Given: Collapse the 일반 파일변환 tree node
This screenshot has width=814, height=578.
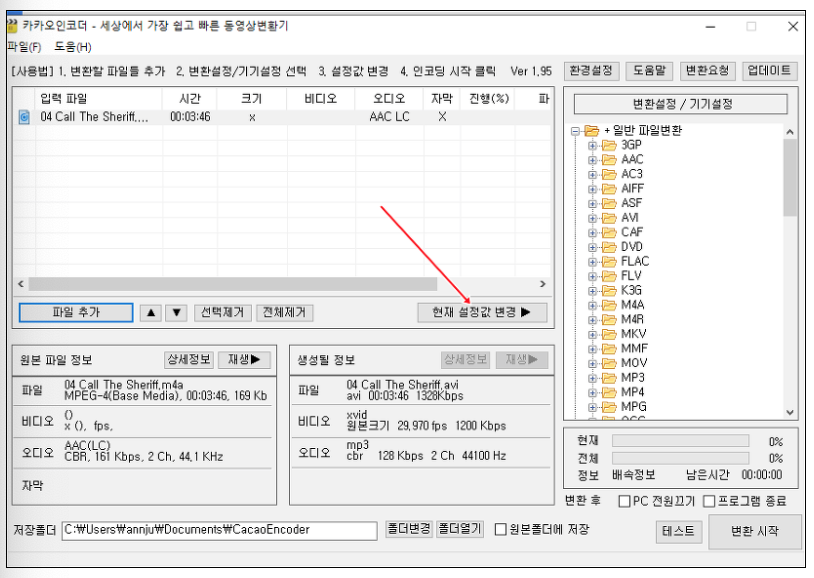Looking at the screenshot, I should [x=575, y=131].
